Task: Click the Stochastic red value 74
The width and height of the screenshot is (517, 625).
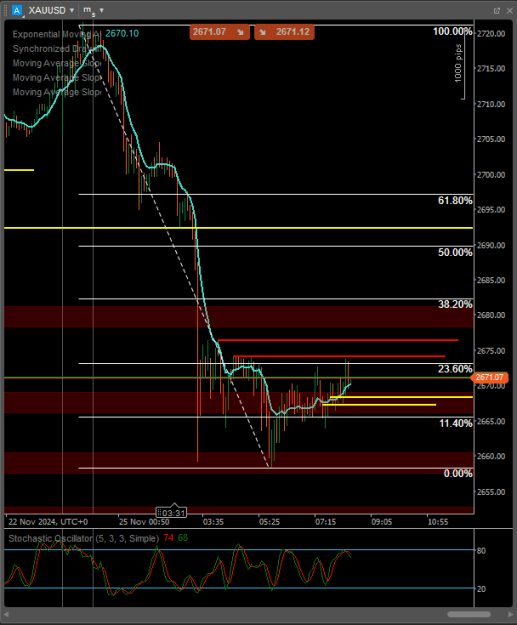Action: click(x=169, y=538)
